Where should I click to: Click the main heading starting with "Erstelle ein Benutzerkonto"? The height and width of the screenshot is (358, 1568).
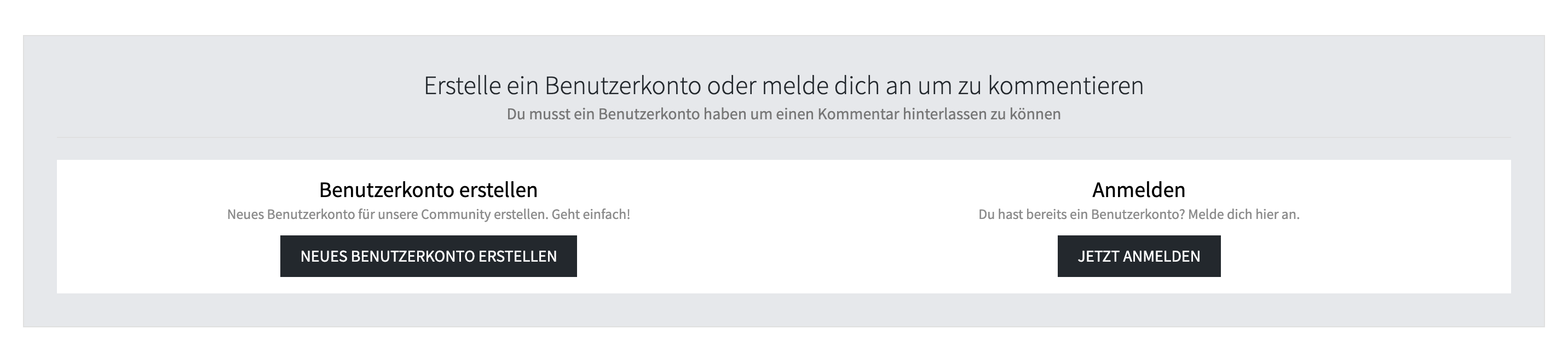(x=783, y=86)
